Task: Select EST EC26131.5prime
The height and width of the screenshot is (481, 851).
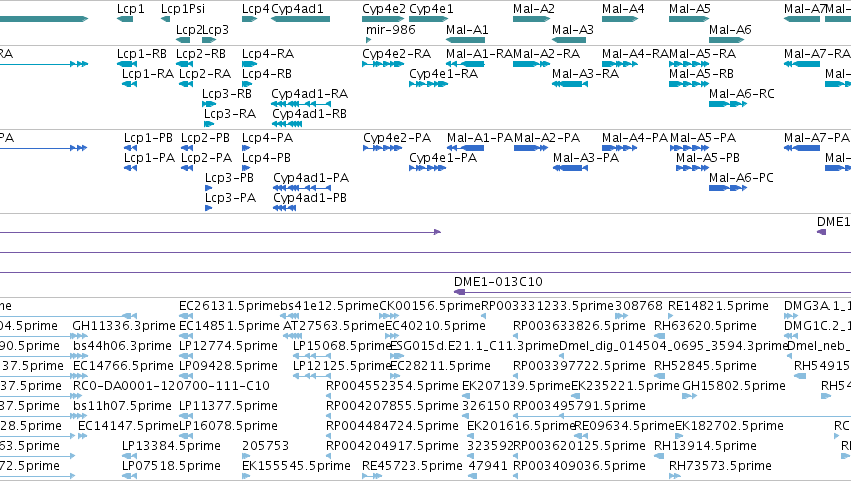Action: point(185,315)
